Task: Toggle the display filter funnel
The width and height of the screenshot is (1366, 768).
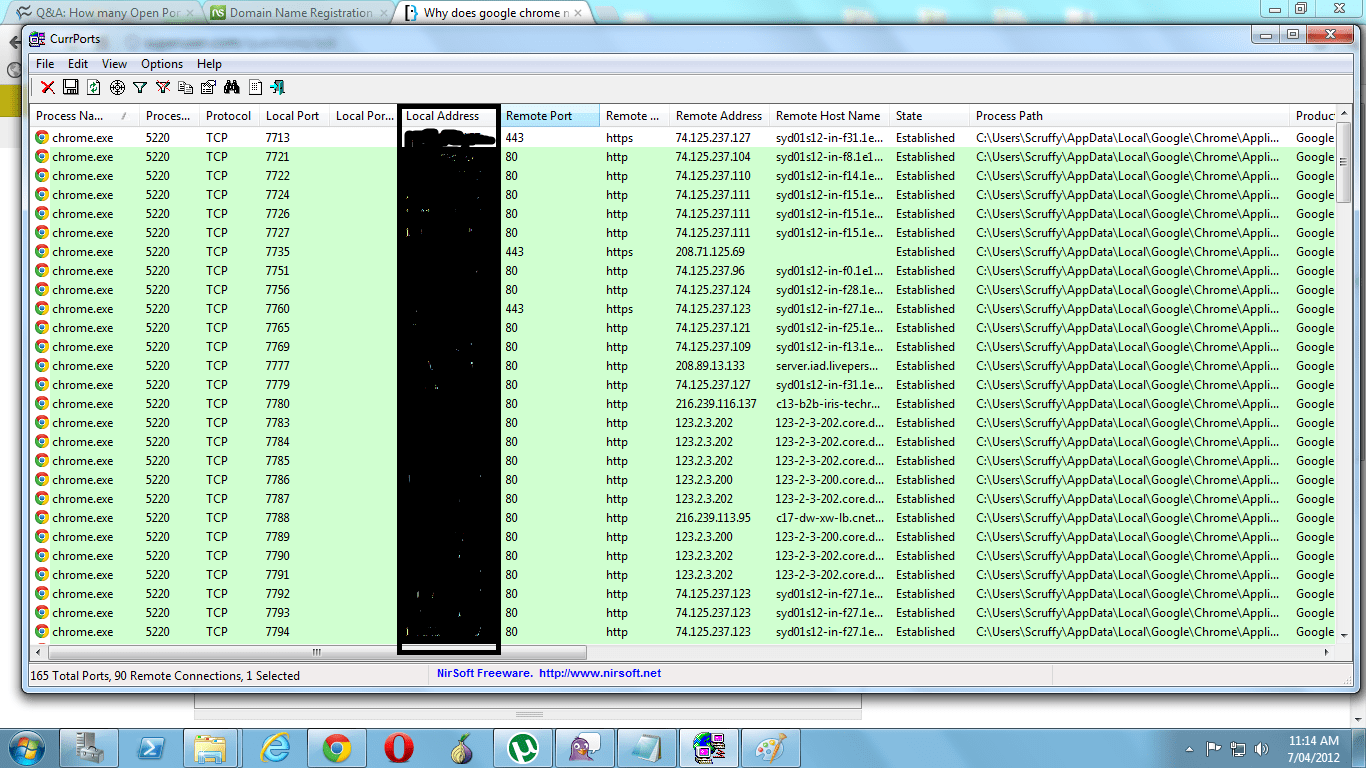Action: click(x=140, y=87)
